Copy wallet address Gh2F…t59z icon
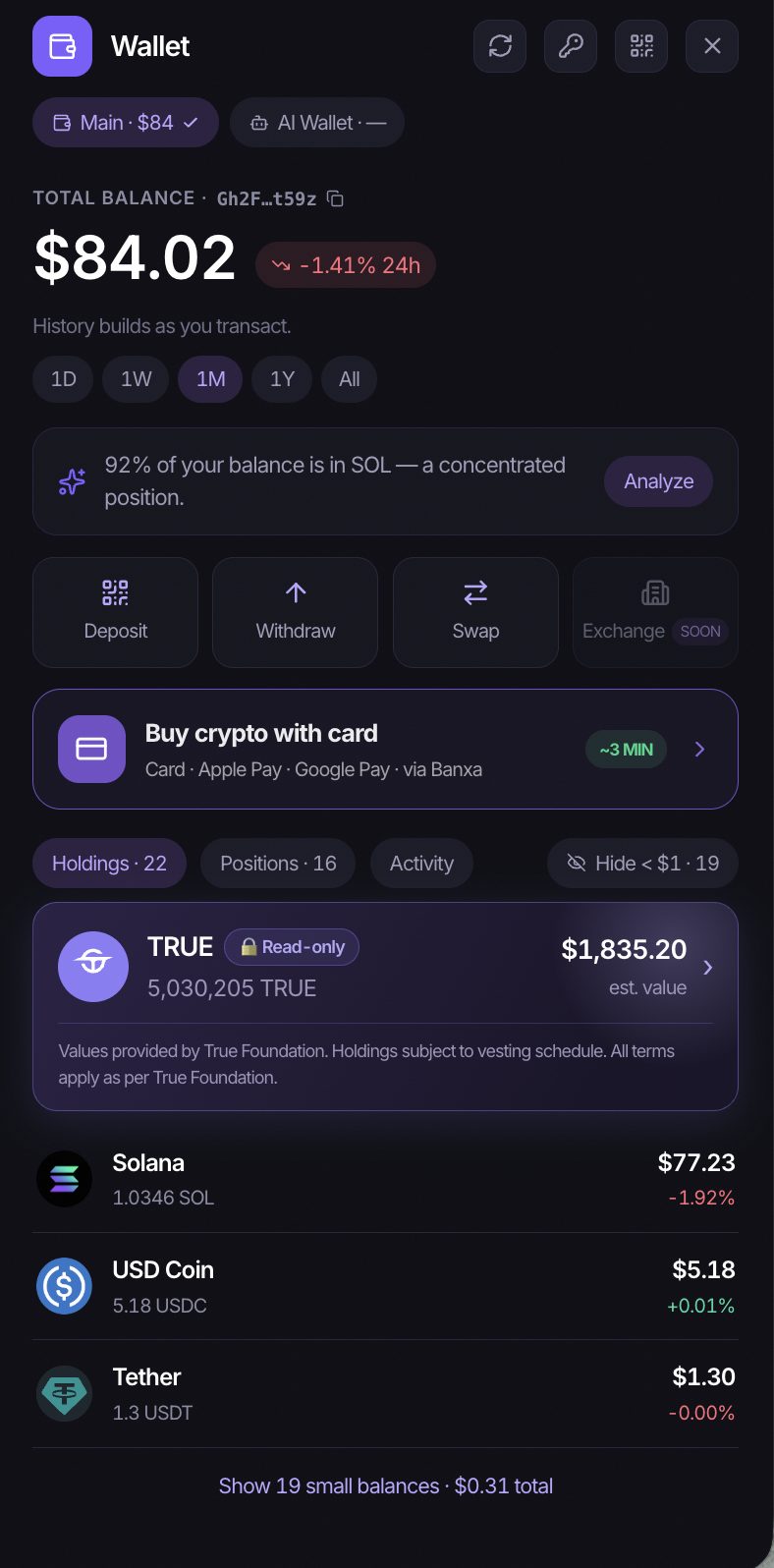774x1568 pixels. click(x=335, y=198)
